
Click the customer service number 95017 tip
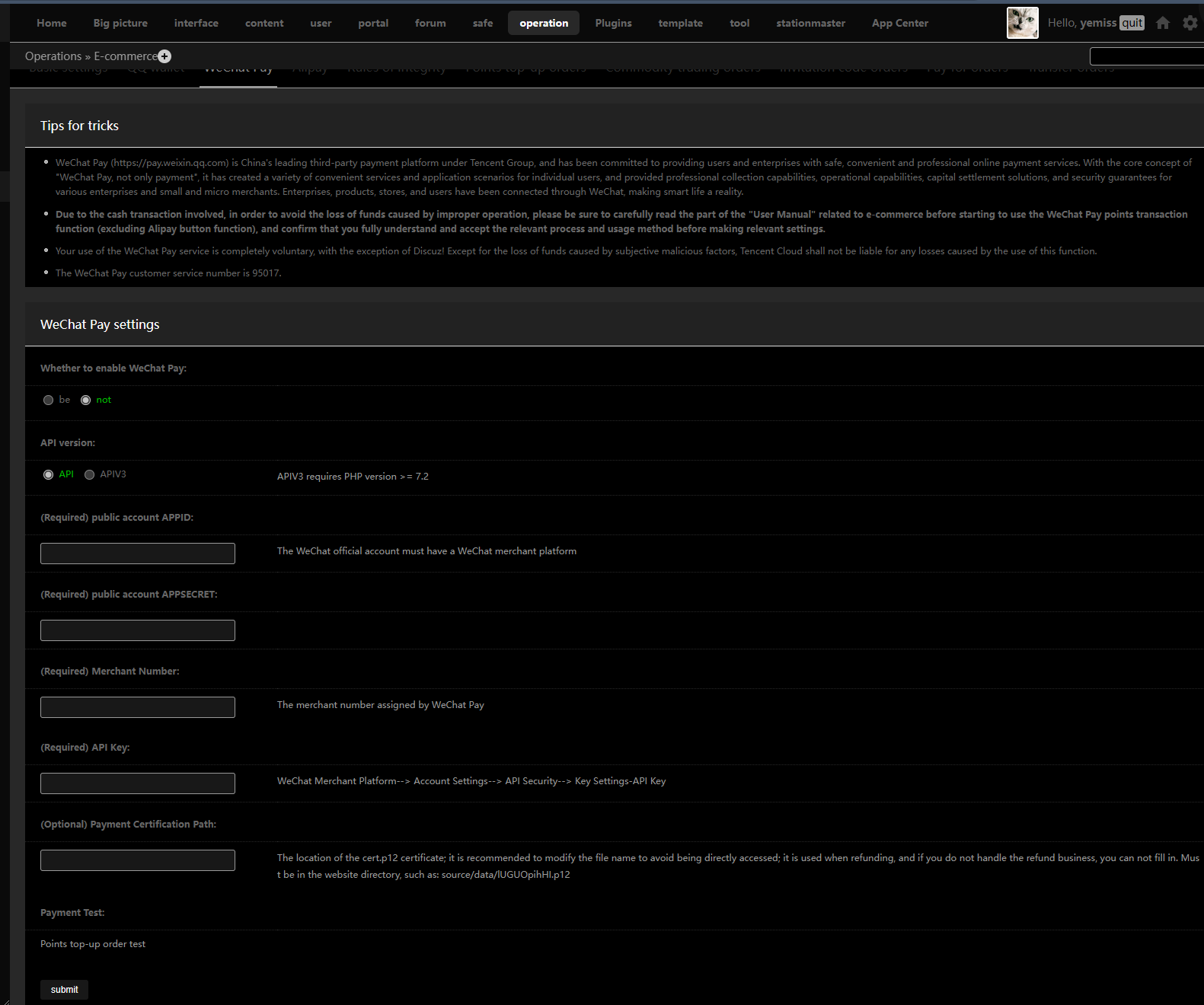click(x=168, y=273)
